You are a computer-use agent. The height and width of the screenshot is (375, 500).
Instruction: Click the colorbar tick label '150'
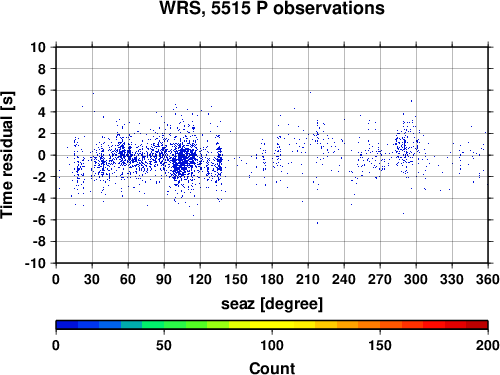pos(380,345)
